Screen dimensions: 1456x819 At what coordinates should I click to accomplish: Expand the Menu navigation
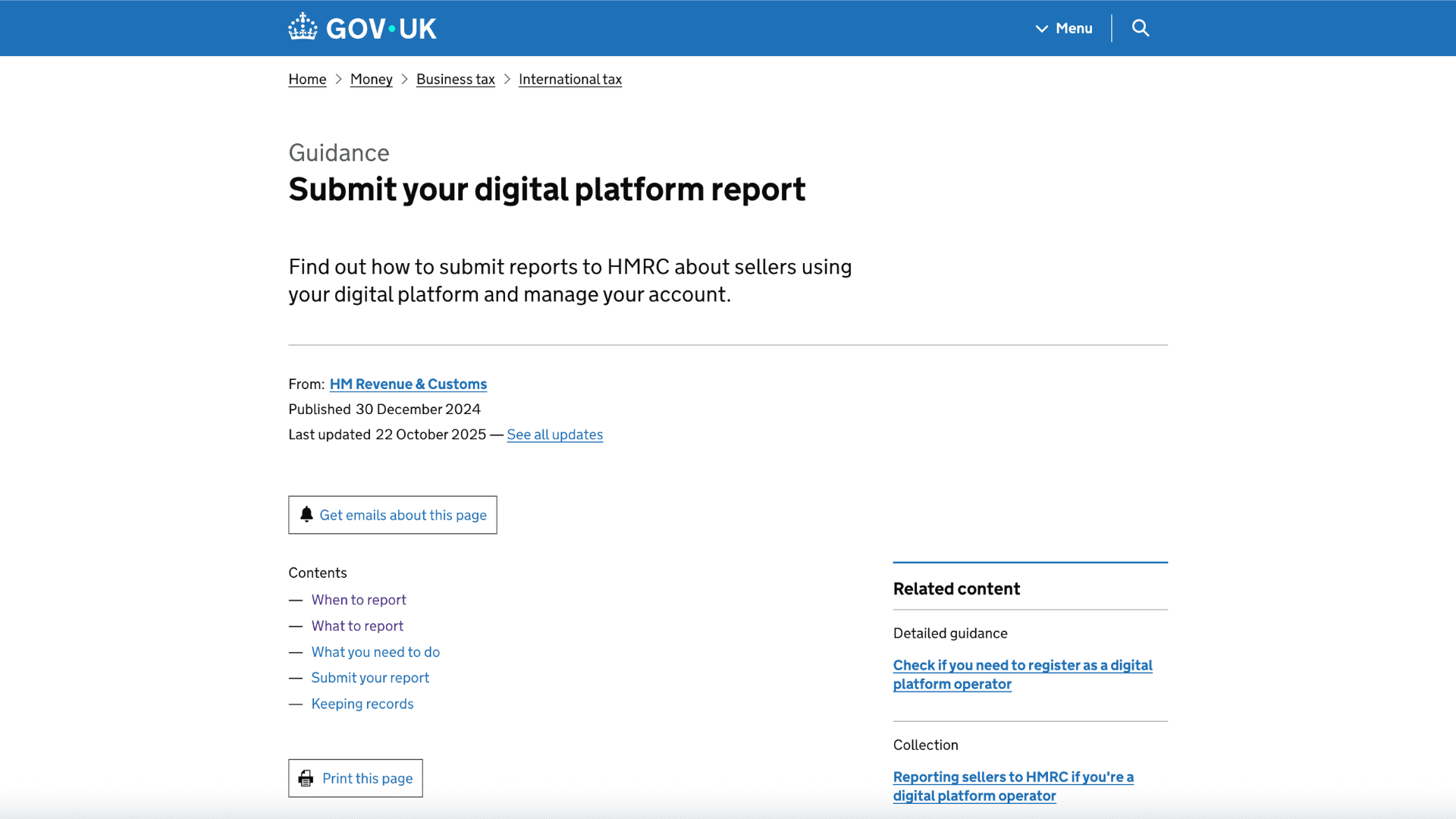point(1073,28)
